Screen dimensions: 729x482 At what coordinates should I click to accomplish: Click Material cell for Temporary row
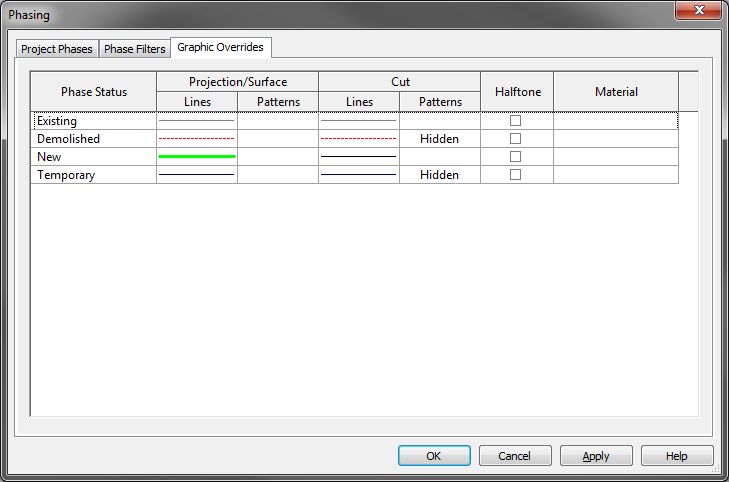click(616, 175)
